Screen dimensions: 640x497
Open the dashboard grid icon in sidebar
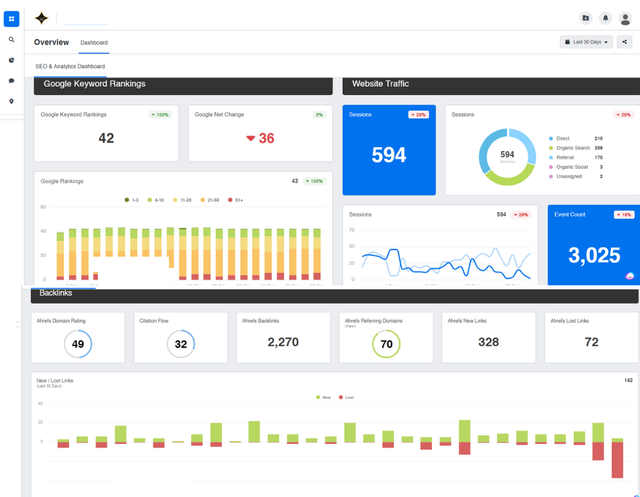(x=11, y=19)
